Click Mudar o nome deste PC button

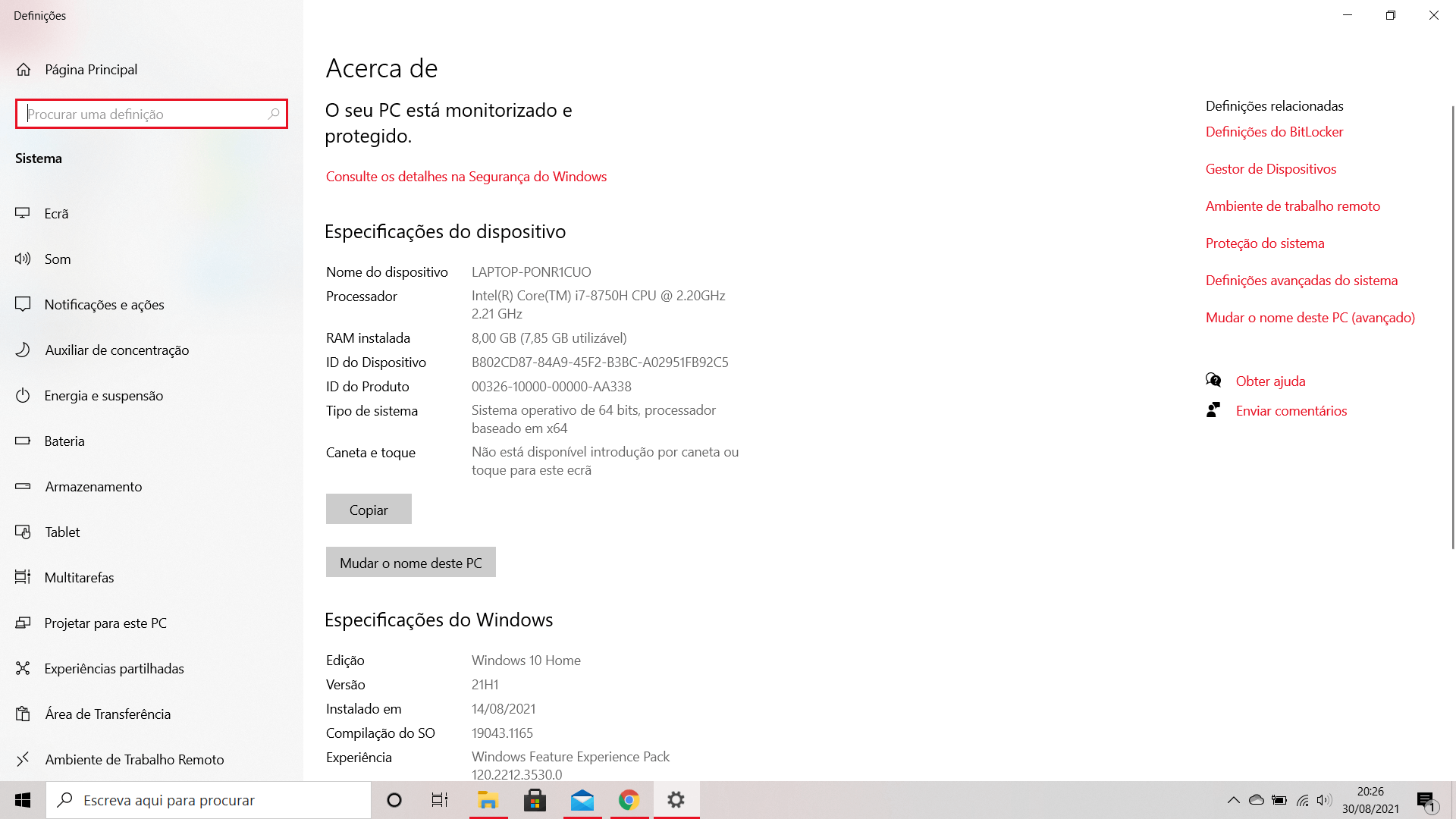[410, 562]
